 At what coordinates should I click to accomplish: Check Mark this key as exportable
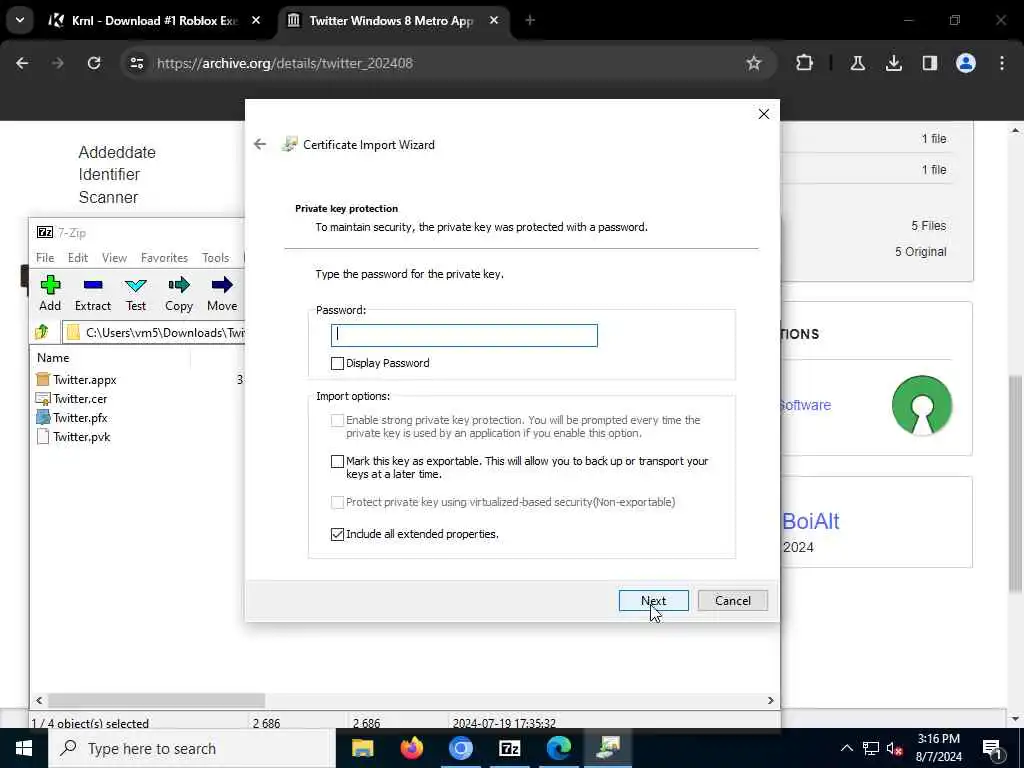[337, 461]
